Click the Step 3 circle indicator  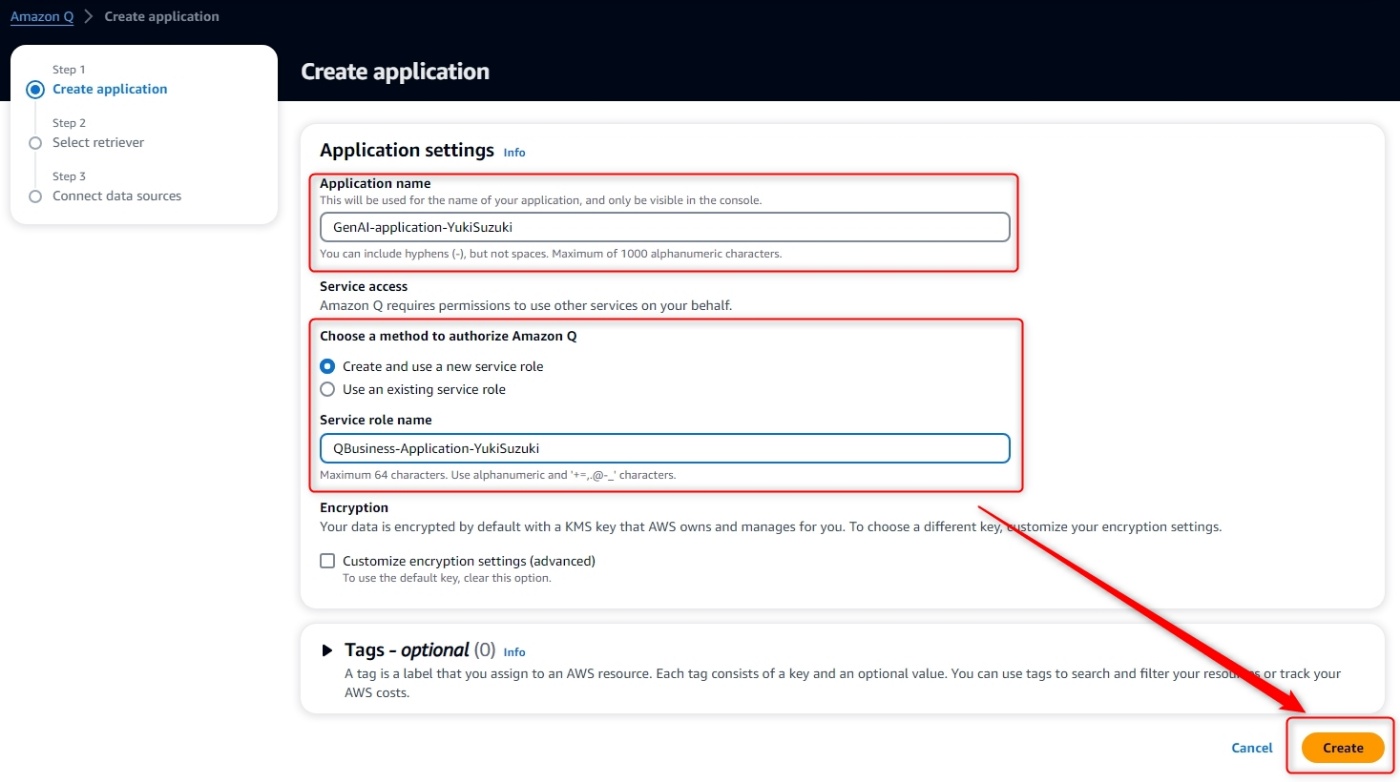(x=36, y=196)
